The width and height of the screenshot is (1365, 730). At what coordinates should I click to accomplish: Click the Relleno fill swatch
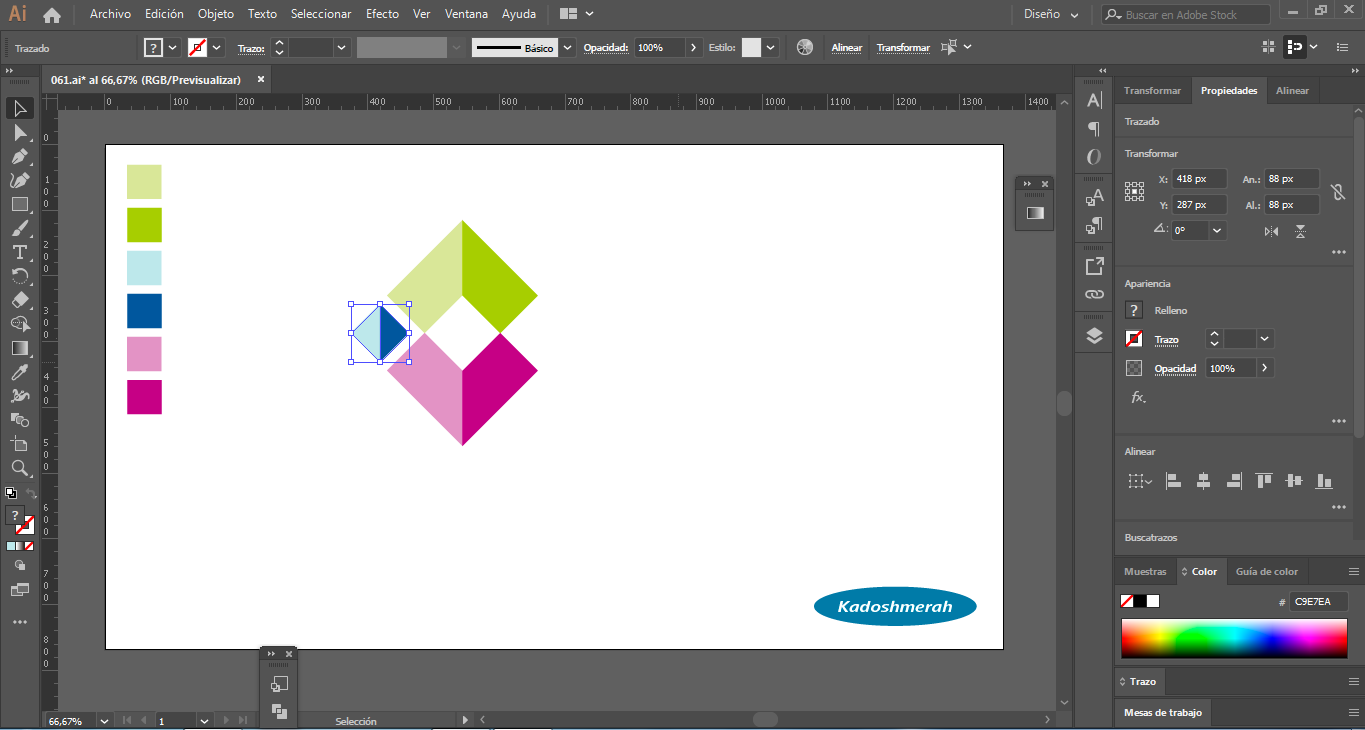click(x=1134, y=310)
